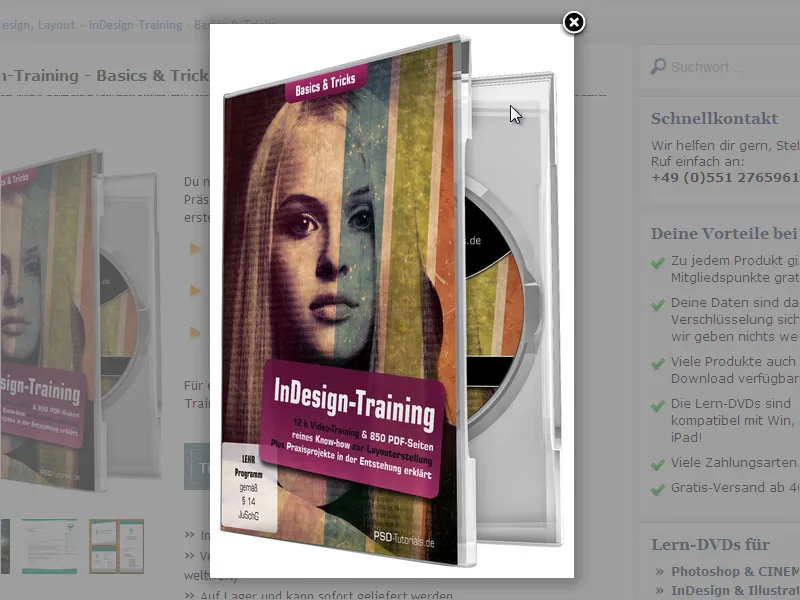Click the chevron icon before "Photoshop & CINEMA 4D"

point(660,571)
